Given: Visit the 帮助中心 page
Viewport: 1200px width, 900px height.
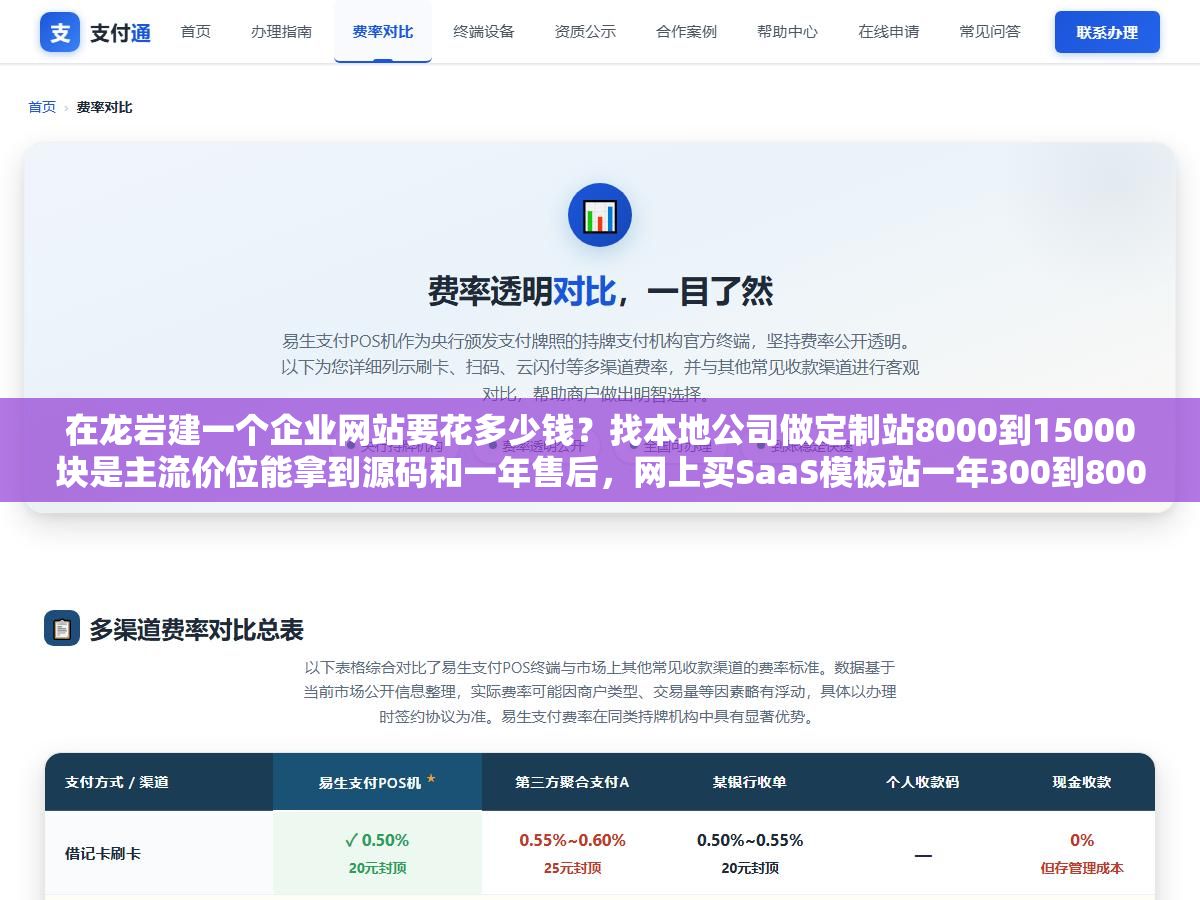Looking at the screenshot, I should tap(787, 32).
